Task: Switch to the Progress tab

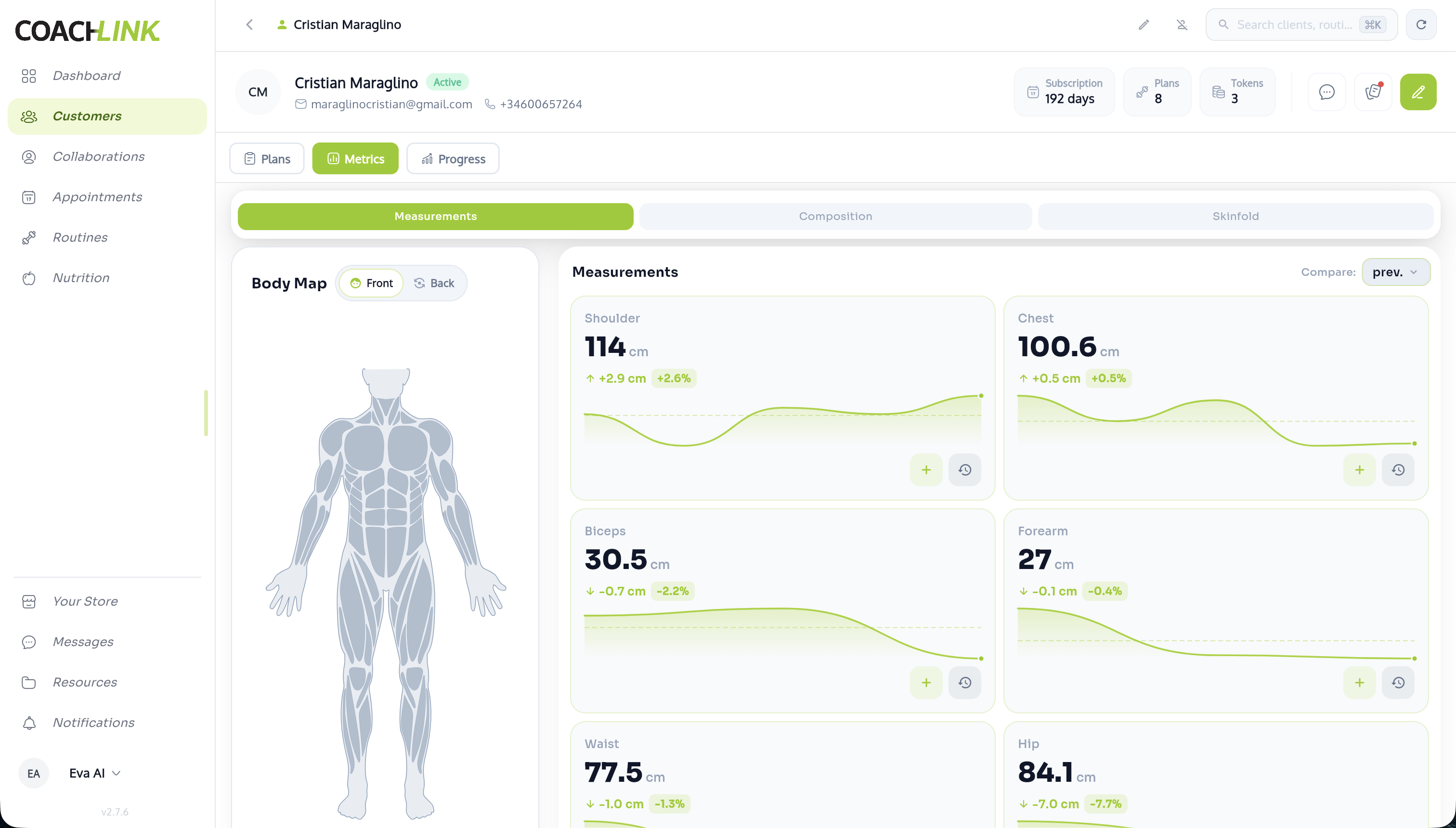Action: coord(453,159)
